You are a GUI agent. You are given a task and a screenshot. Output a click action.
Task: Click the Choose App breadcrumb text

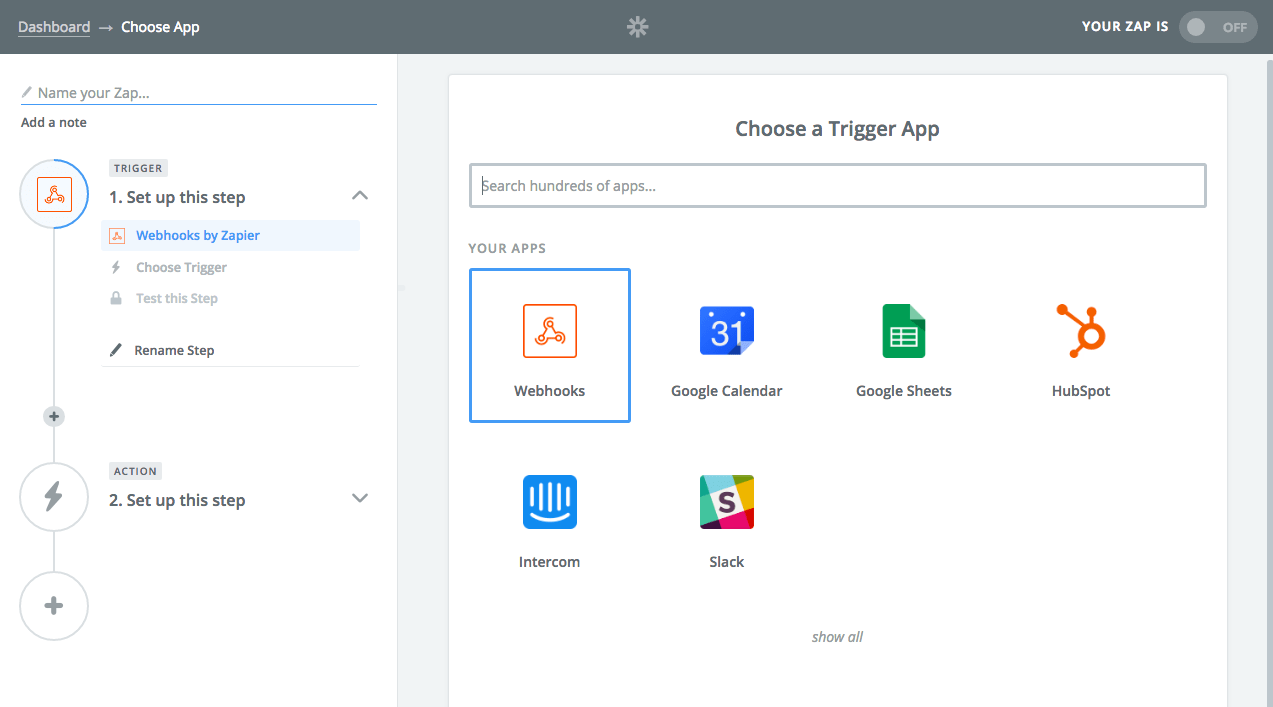click(x=160, y=27)
